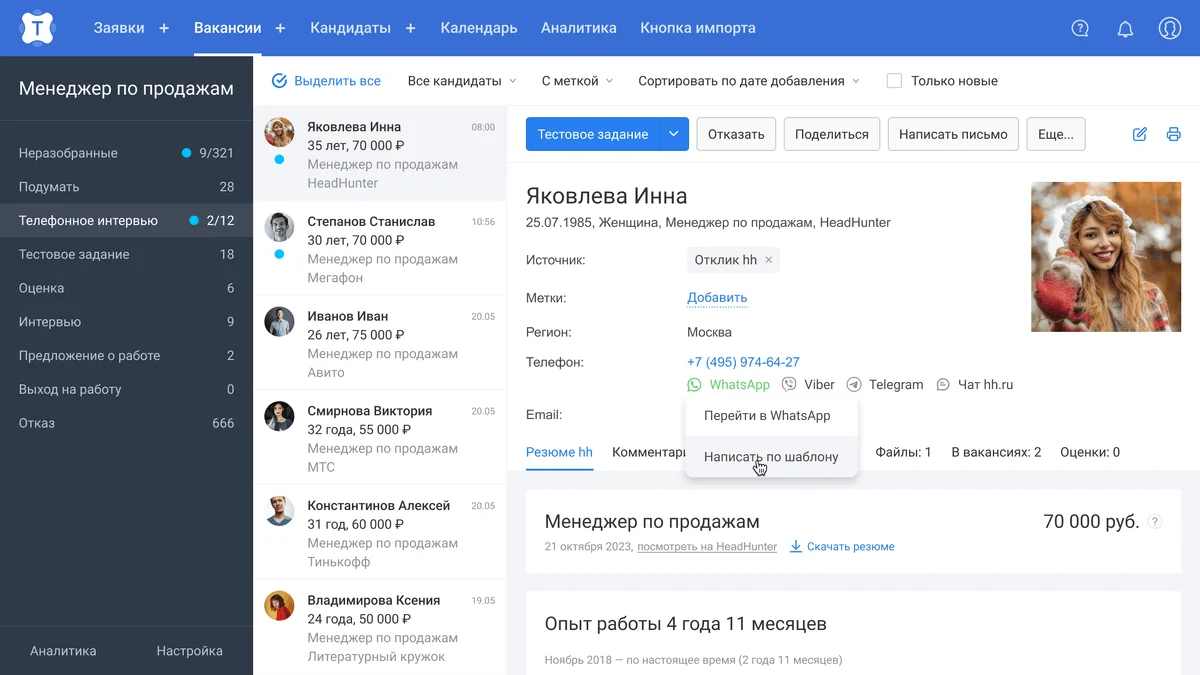Select the Тестовое задание stage in sidebar
The image size is (1200, 675).
74,254
